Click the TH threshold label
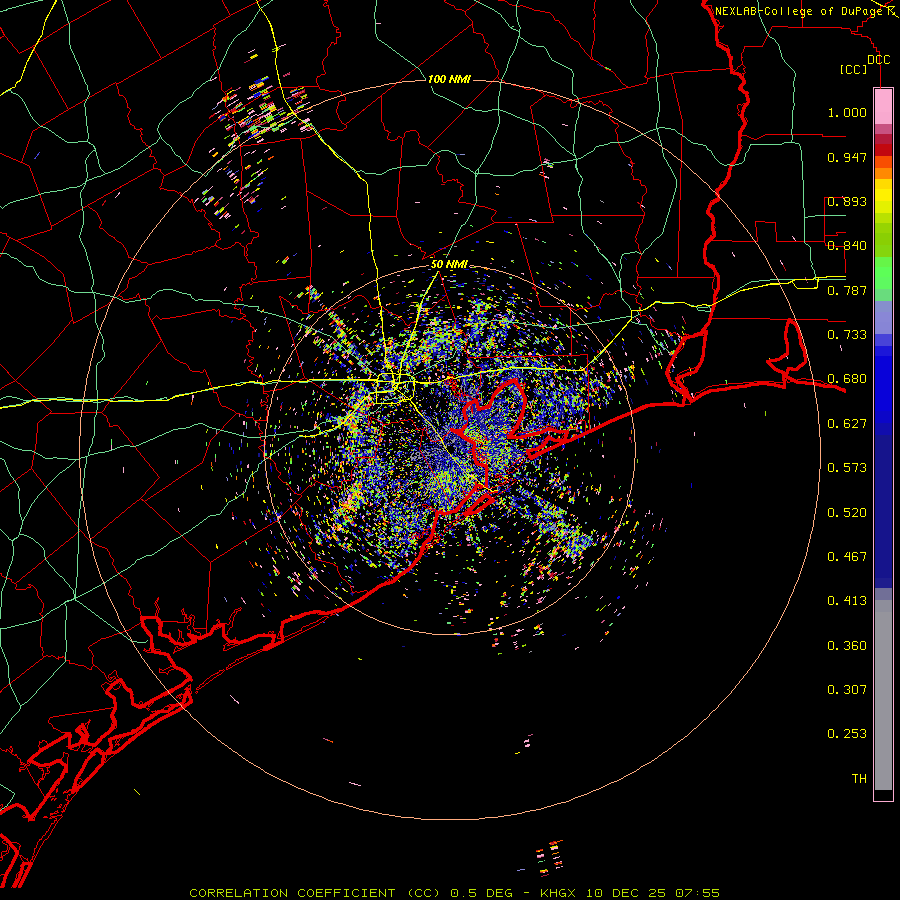This screenshot has width=900, height=900. coord(859,779)
